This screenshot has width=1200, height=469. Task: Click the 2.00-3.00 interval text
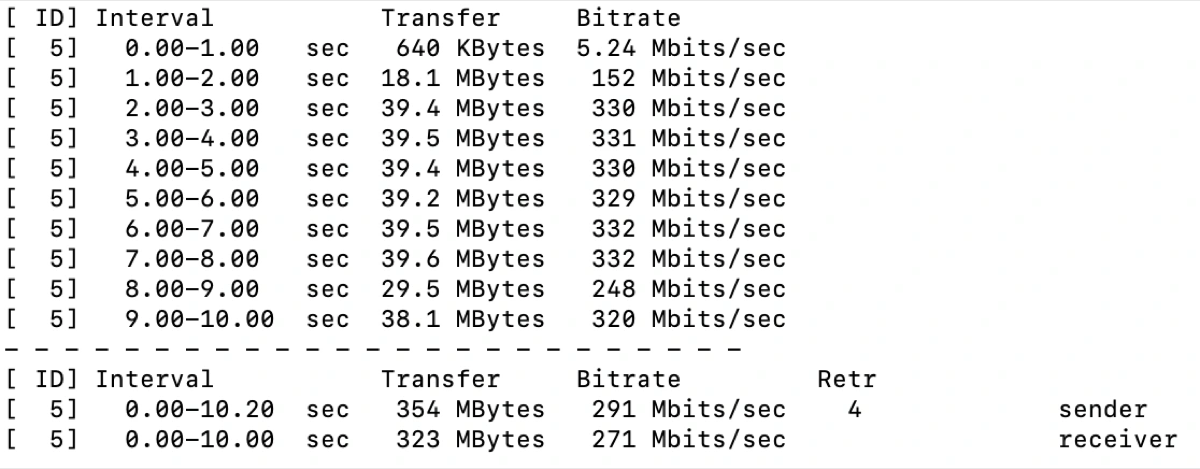point(192,108)
